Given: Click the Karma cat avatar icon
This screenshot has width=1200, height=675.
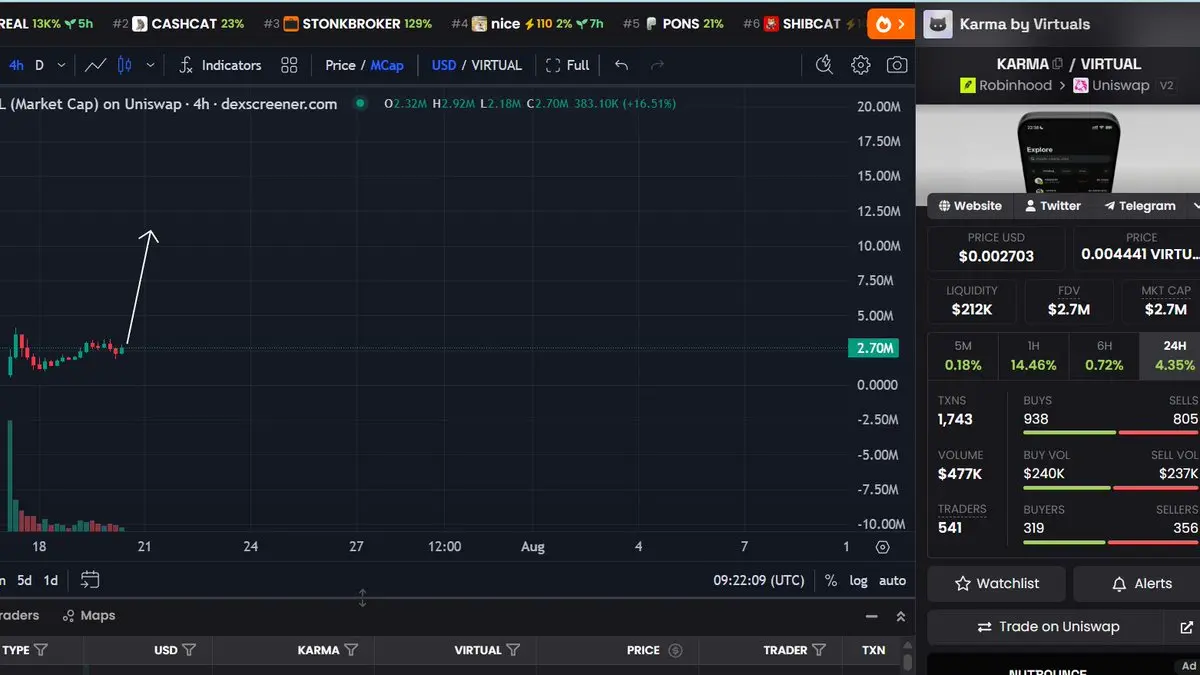Looking at the screenshot, I should [937, 24].
